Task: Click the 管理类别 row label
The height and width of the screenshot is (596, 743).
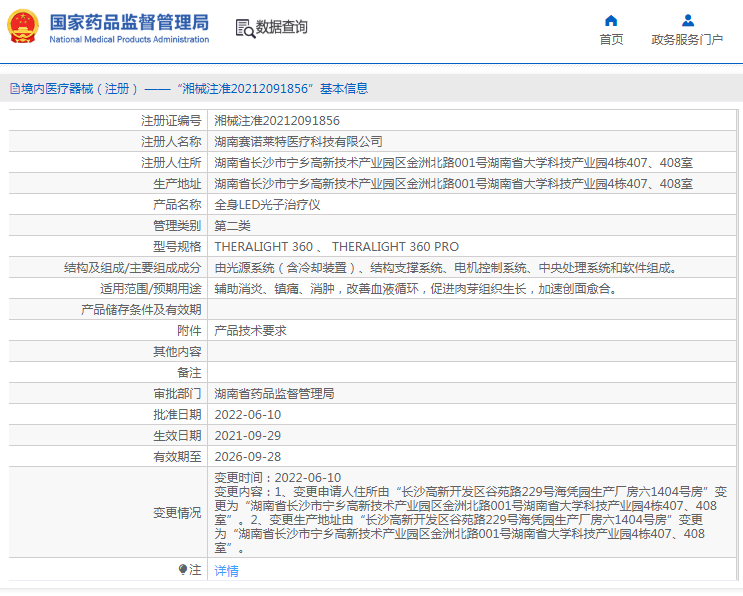Action: (177, 226)
